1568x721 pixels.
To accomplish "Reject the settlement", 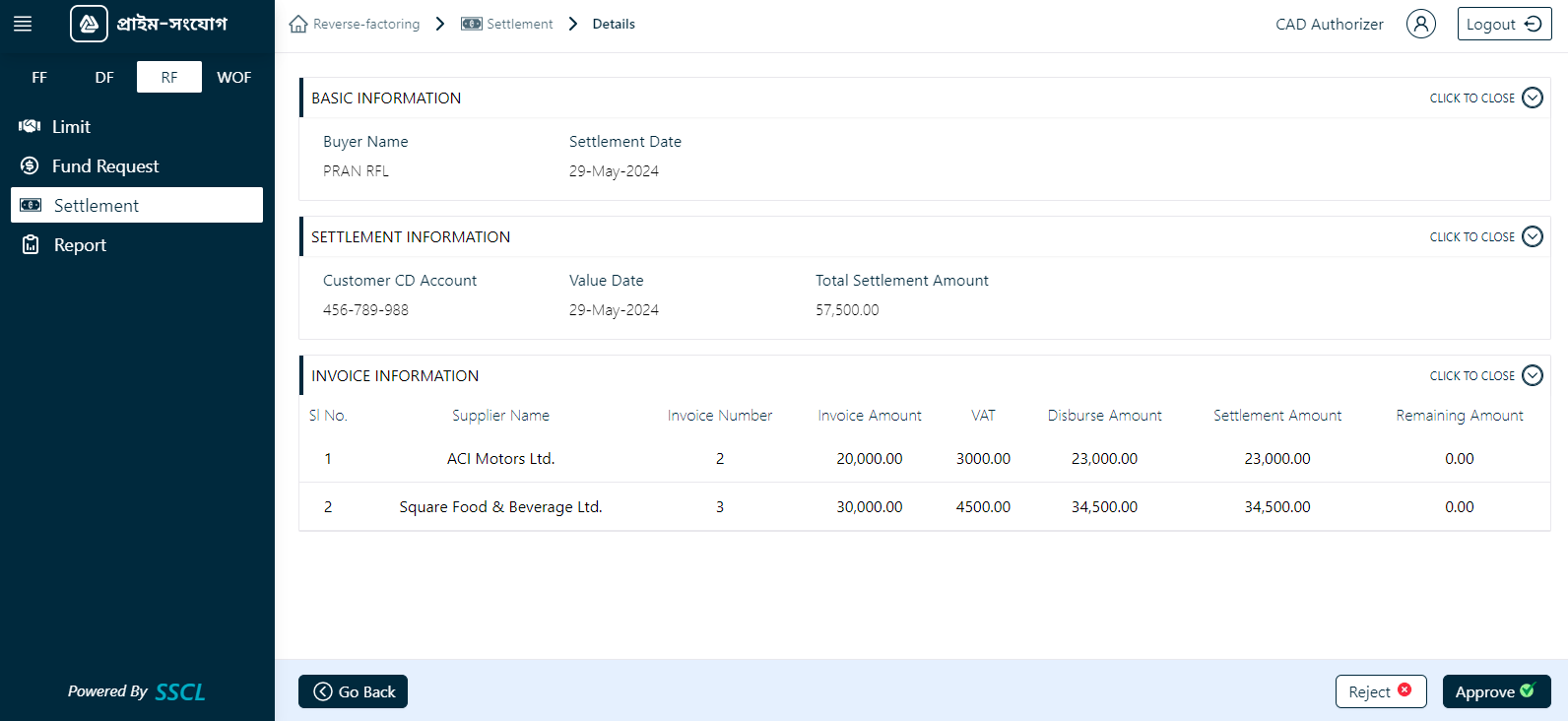I will 1381,691.
